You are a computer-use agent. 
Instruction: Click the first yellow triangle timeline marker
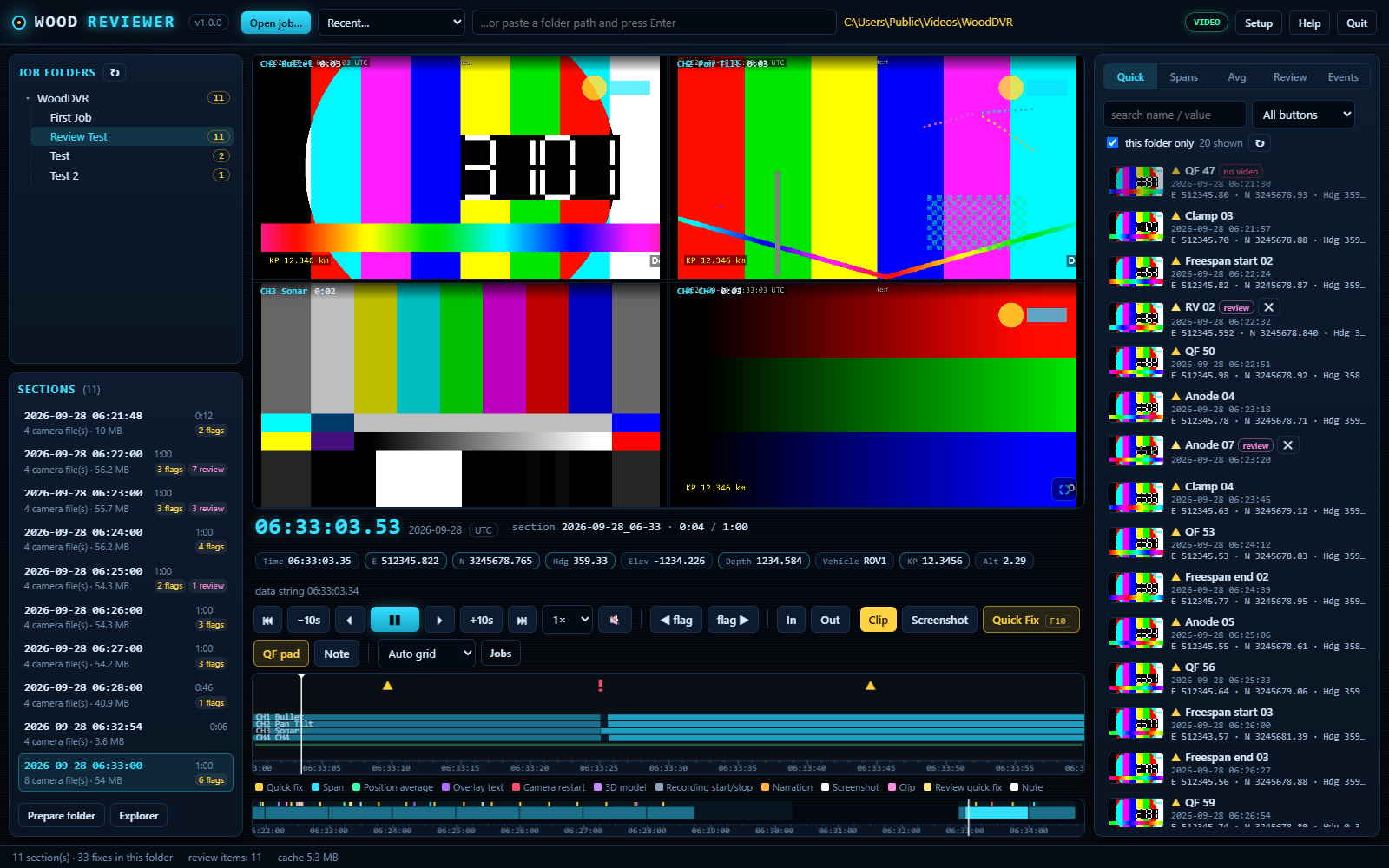(388, 686)
